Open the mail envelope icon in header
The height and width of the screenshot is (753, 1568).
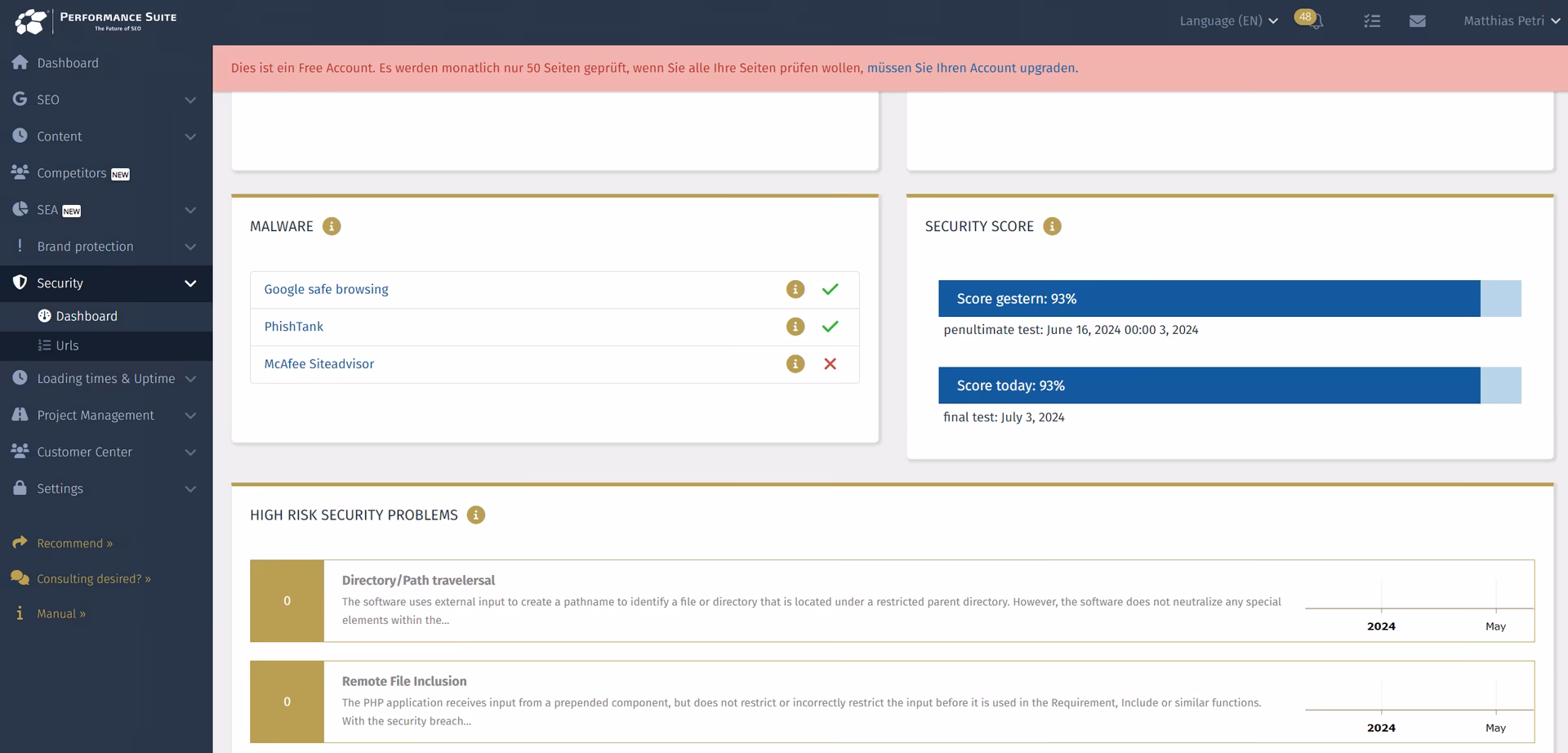[x=1418, y=20]
